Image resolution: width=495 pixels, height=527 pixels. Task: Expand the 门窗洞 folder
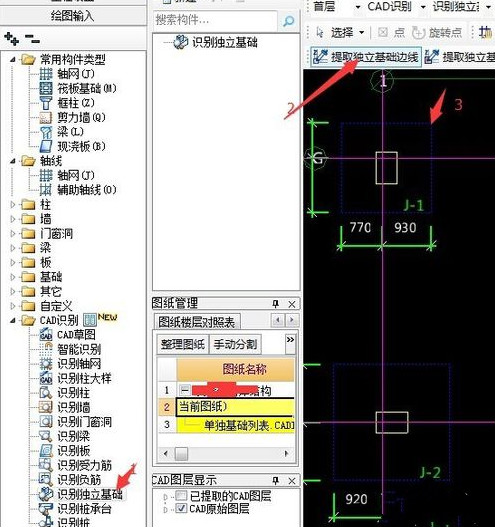coord(13,234)
